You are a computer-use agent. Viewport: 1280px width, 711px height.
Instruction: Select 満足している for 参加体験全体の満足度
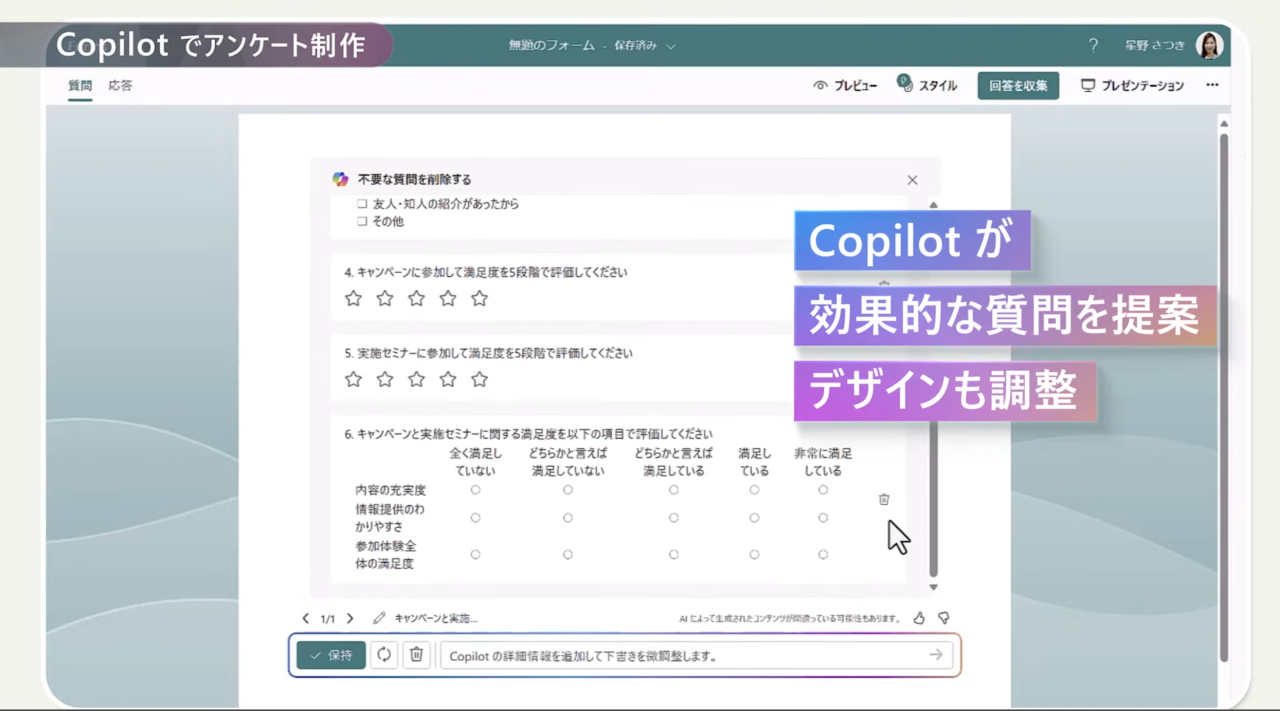[754, 554]
